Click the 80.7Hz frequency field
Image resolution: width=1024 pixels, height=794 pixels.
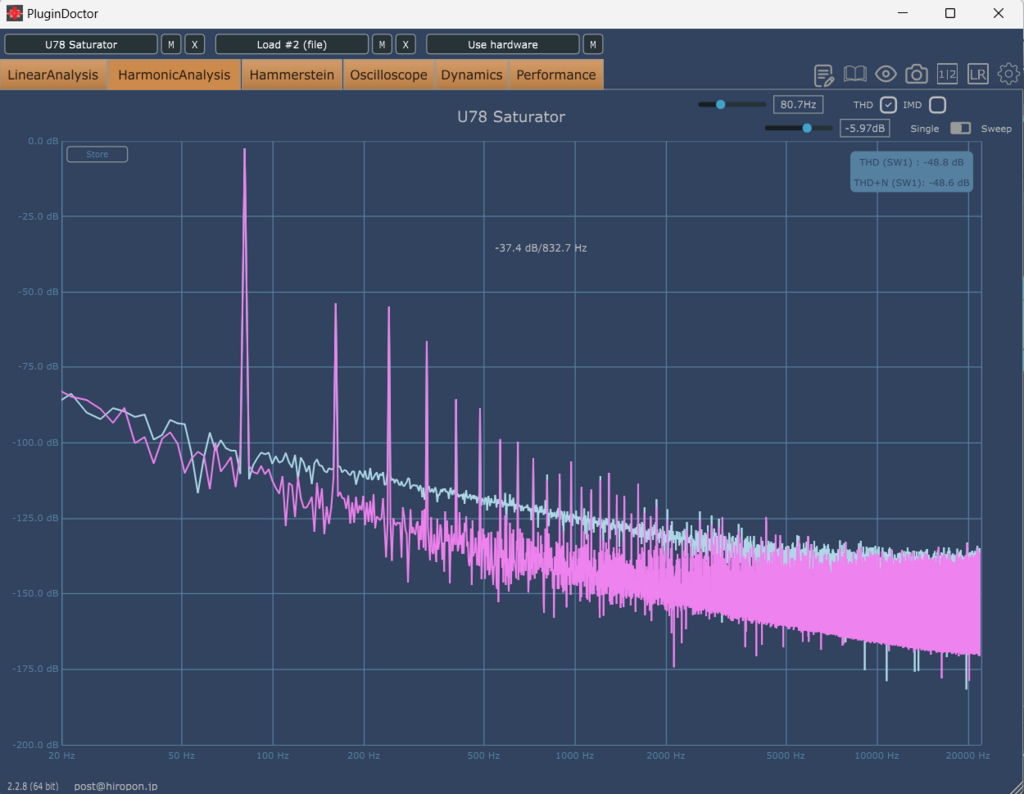798,104
